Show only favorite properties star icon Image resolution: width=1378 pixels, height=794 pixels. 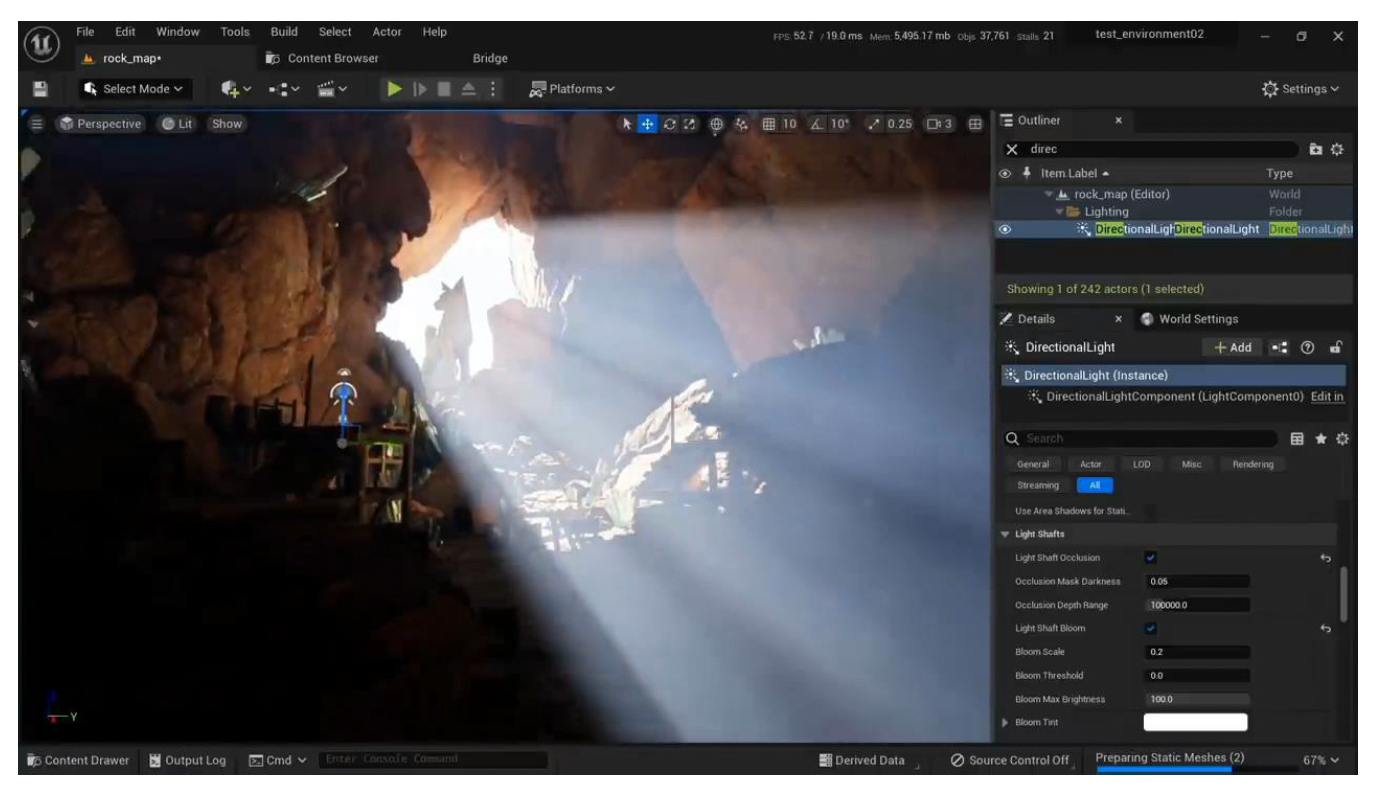pyautogui.click(x=1320, y=438)
